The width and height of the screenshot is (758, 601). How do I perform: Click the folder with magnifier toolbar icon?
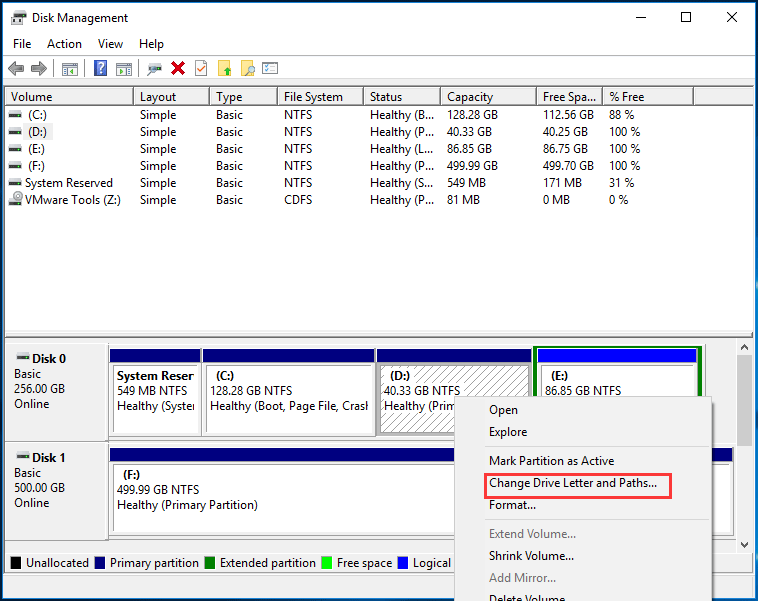[x=247, y=68]
